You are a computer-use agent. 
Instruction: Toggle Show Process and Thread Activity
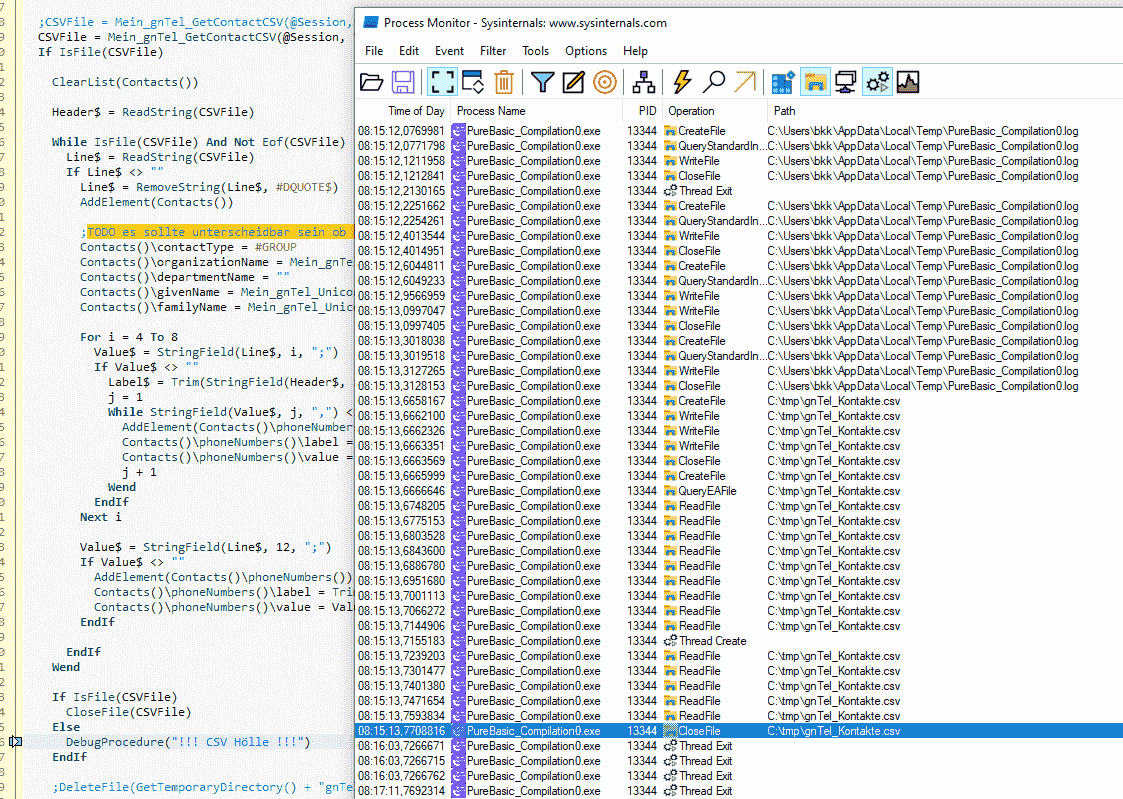coord(877,82)
